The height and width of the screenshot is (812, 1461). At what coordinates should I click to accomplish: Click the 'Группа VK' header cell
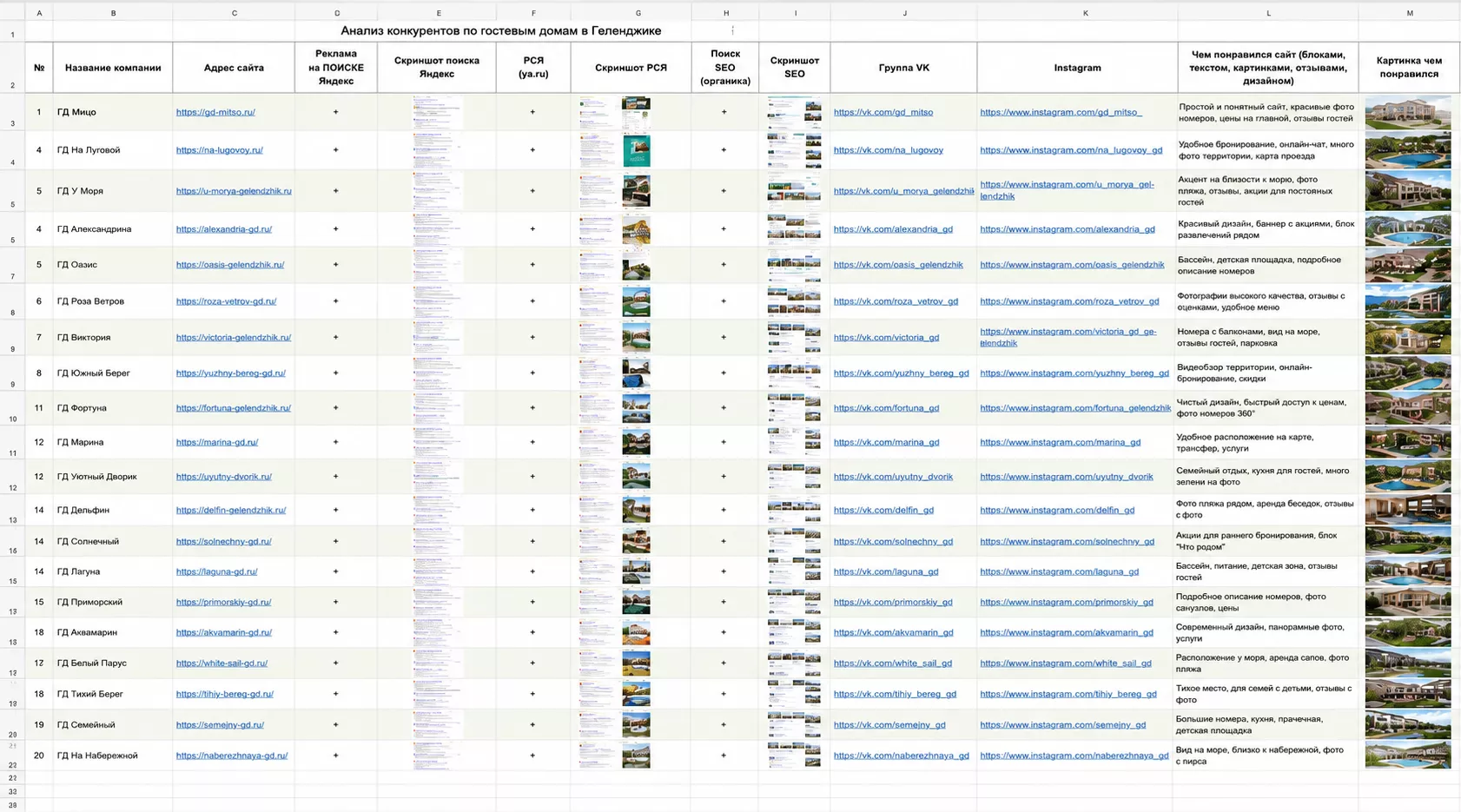coord(903,68)
